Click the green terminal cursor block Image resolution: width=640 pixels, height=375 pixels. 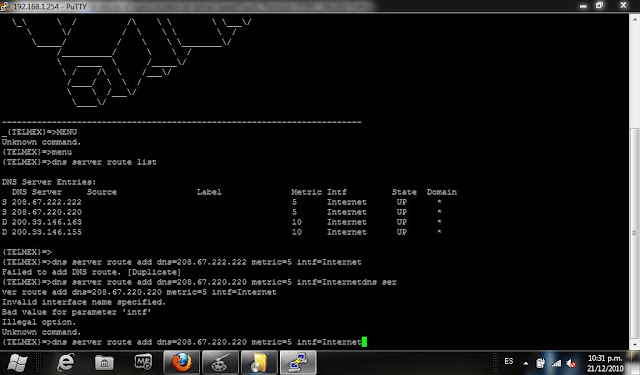[364, 342]
